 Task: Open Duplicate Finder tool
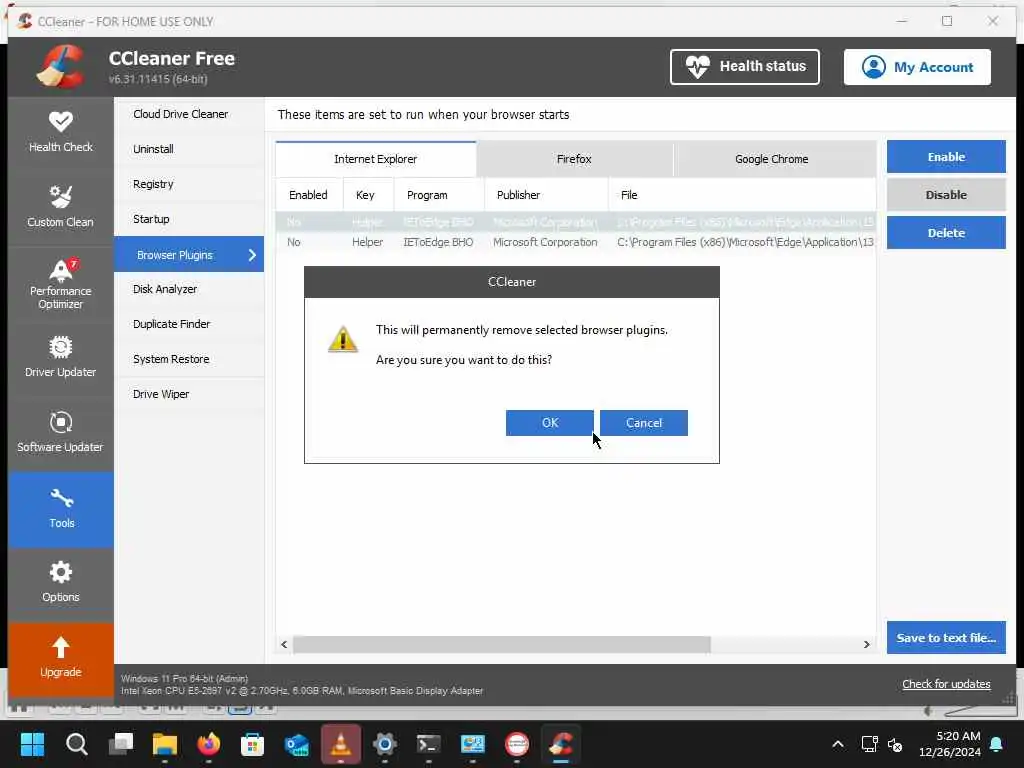189,325
